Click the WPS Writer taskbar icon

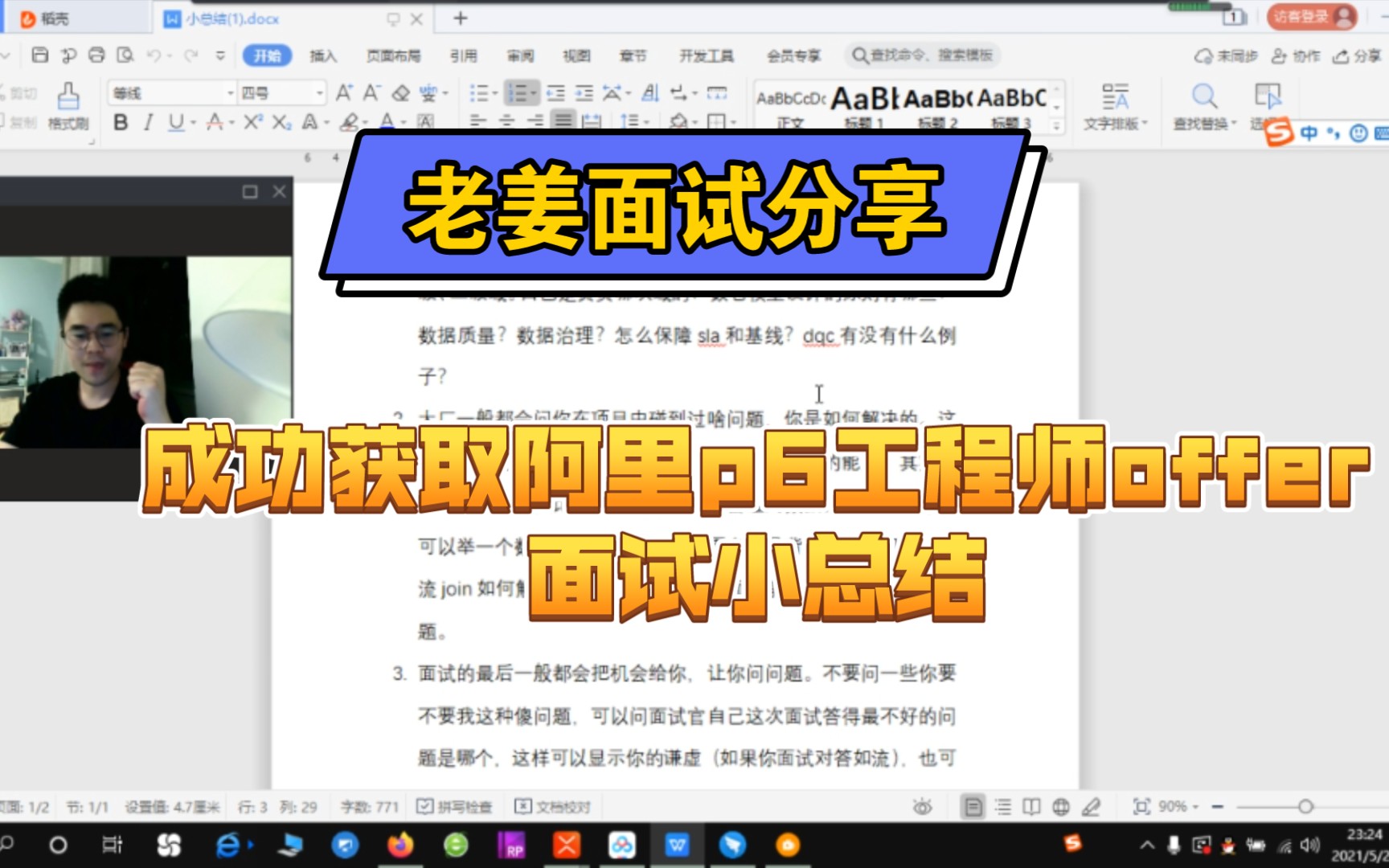tap(677, 845)
